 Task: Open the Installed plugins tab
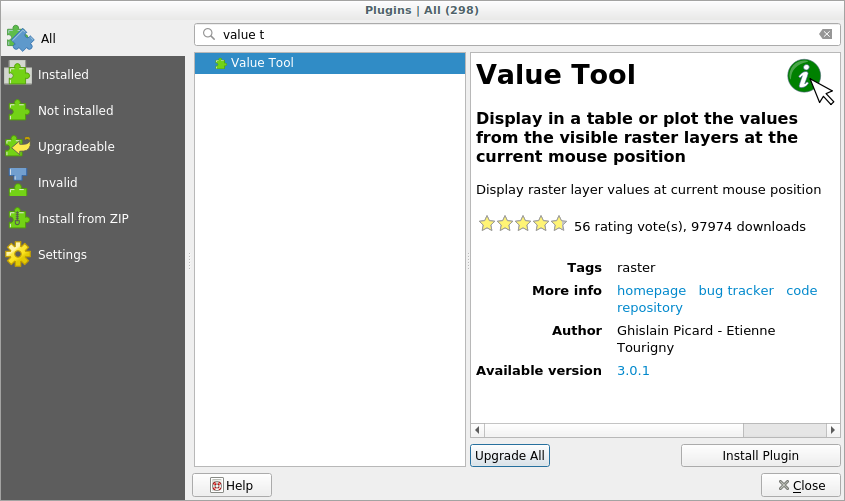click(x=63, y=75)
